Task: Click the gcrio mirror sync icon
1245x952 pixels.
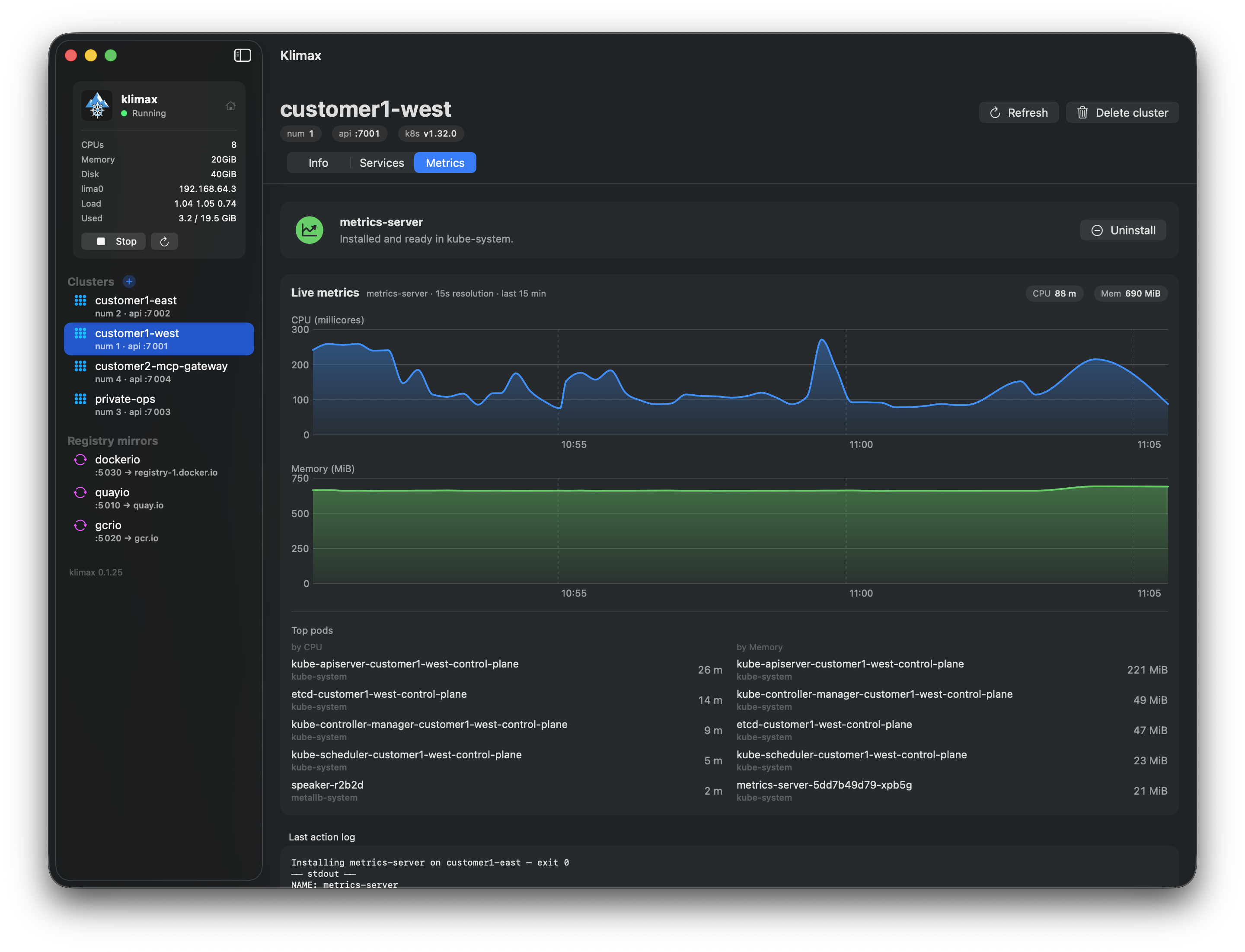Action: tap(80, 525)
